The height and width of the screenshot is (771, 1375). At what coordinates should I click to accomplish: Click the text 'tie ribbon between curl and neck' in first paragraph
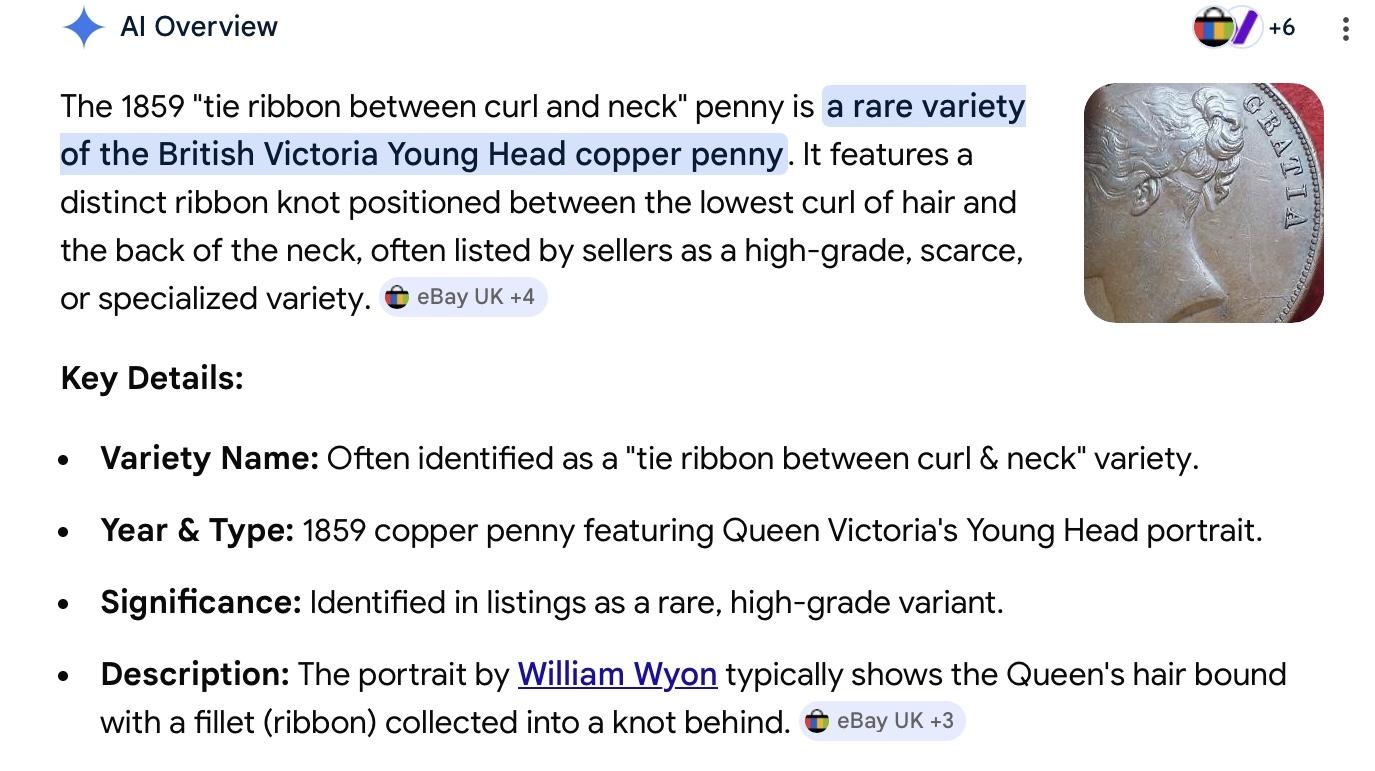438,106
